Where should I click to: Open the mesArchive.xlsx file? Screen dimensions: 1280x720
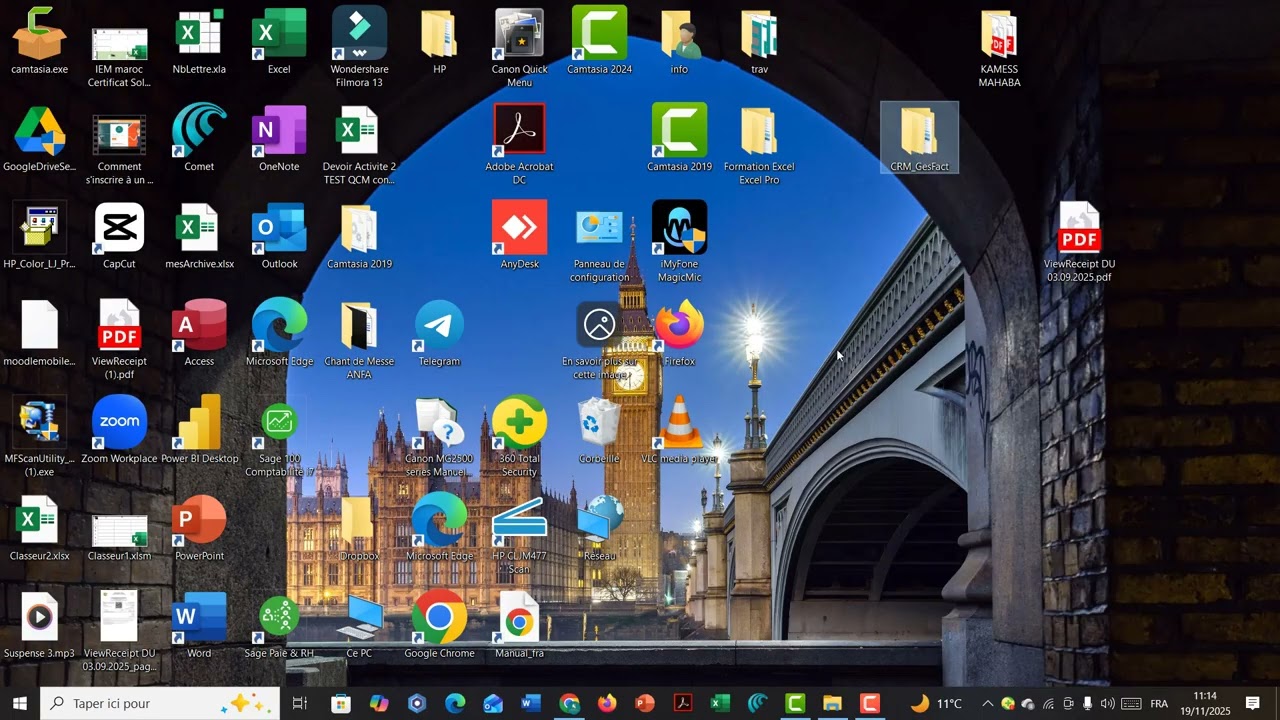pos(199,237)
